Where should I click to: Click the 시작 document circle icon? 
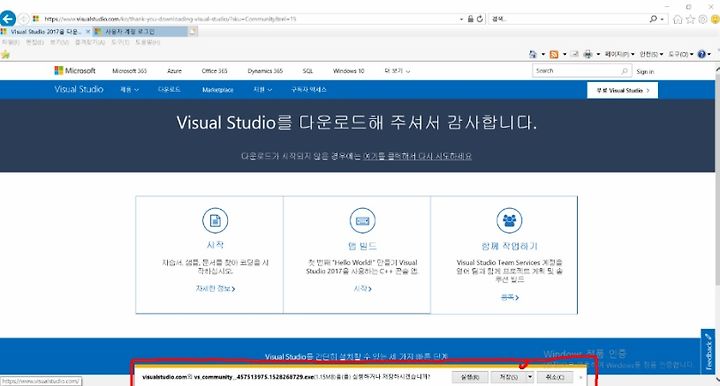click(x=215, y=221)
